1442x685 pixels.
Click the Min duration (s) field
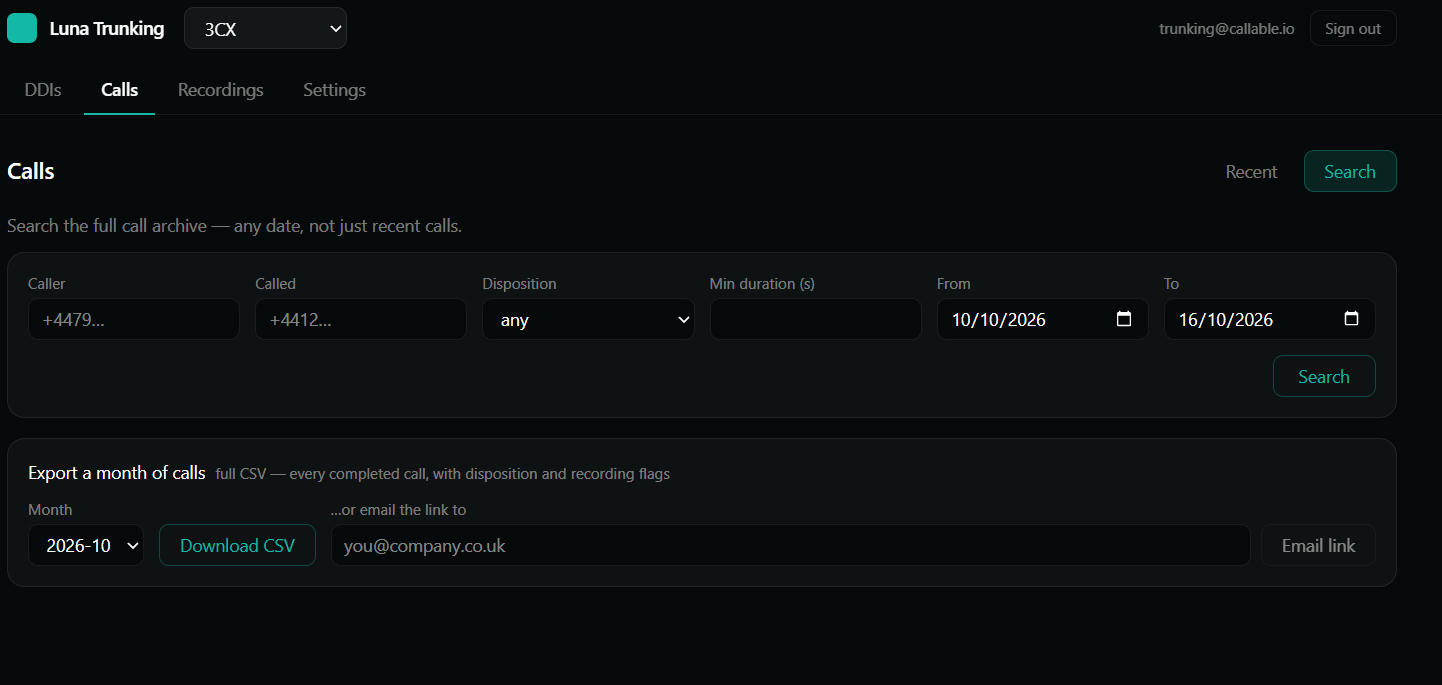(x=816, y=319)
